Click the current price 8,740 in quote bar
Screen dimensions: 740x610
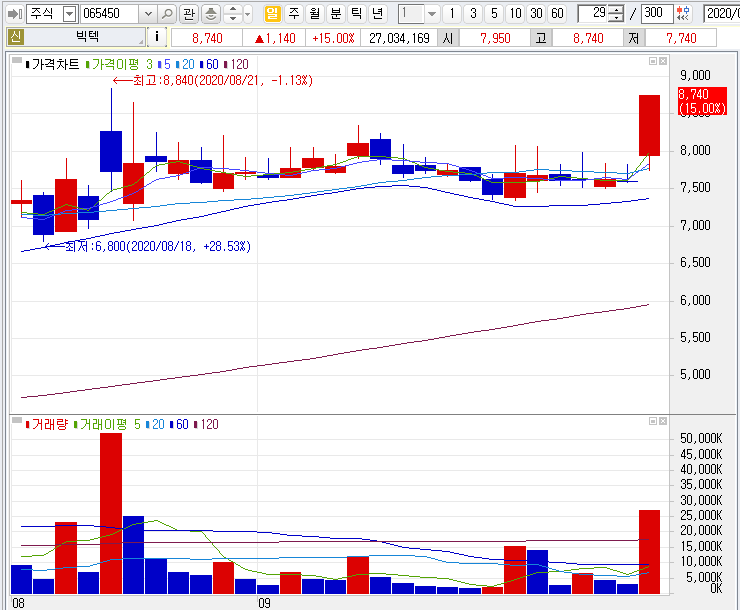pos(207,38)
